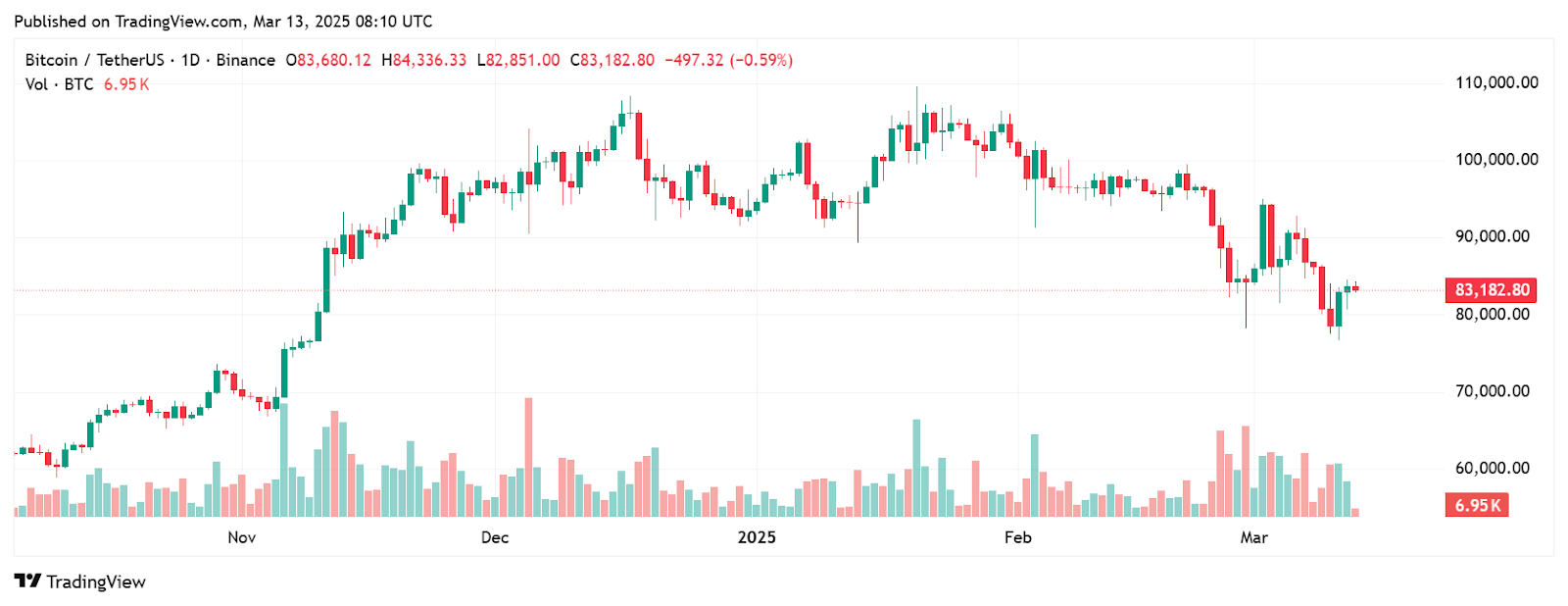Click the tallest December volume bar

(x=529, y=457)
